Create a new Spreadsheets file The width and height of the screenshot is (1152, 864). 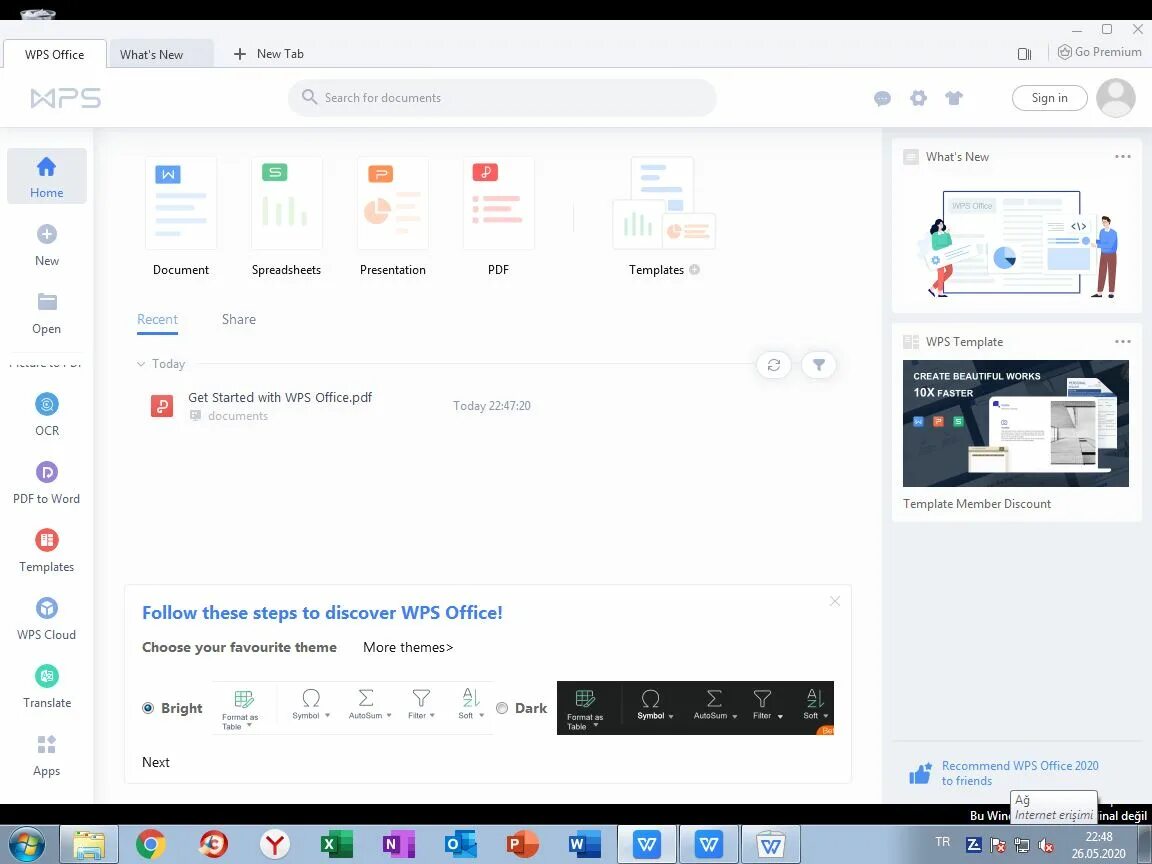click(287, 217)
